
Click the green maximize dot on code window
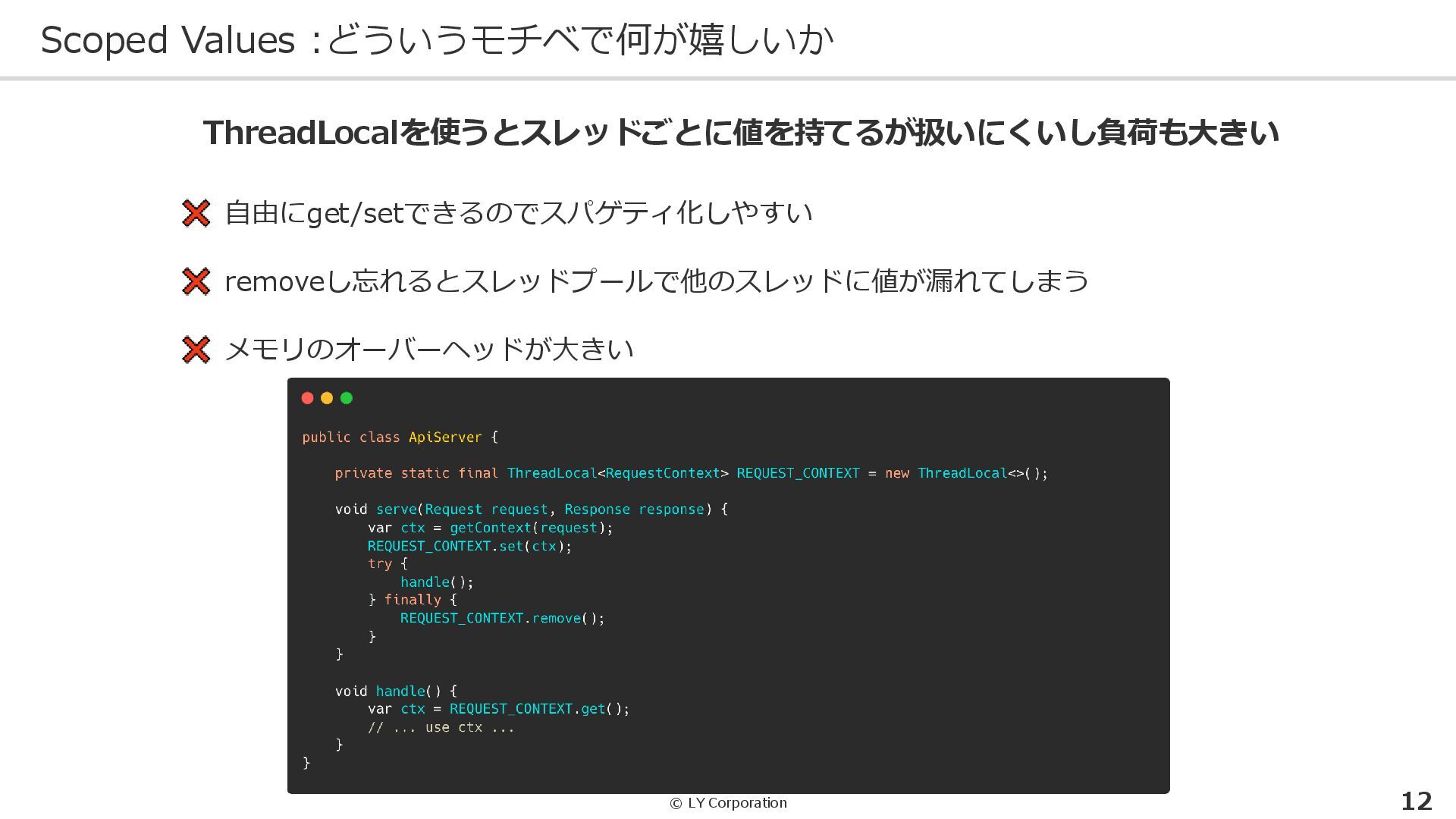[x=347, y=398]
